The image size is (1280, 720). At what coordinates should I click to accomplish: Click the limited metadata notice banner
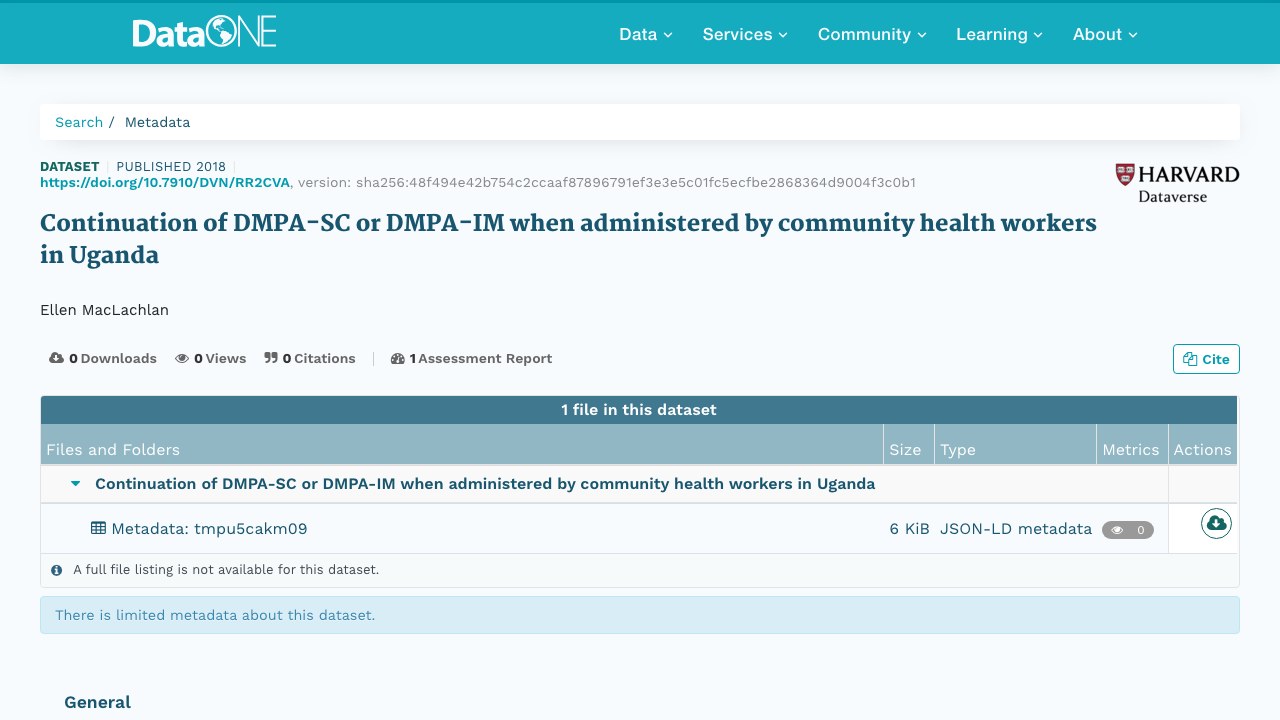[640, 615]
